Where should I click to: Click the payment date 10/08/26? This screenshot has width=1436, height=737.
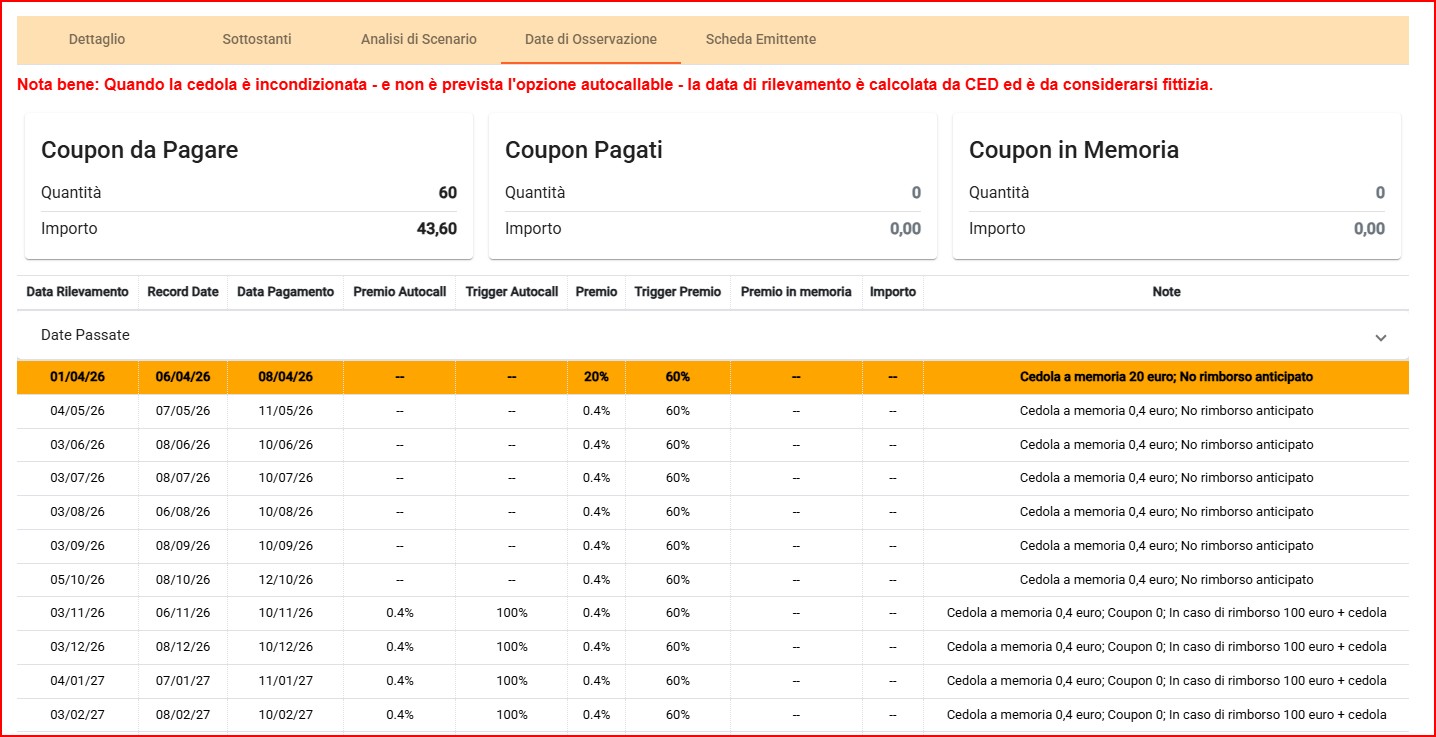[x=286, y=512]
